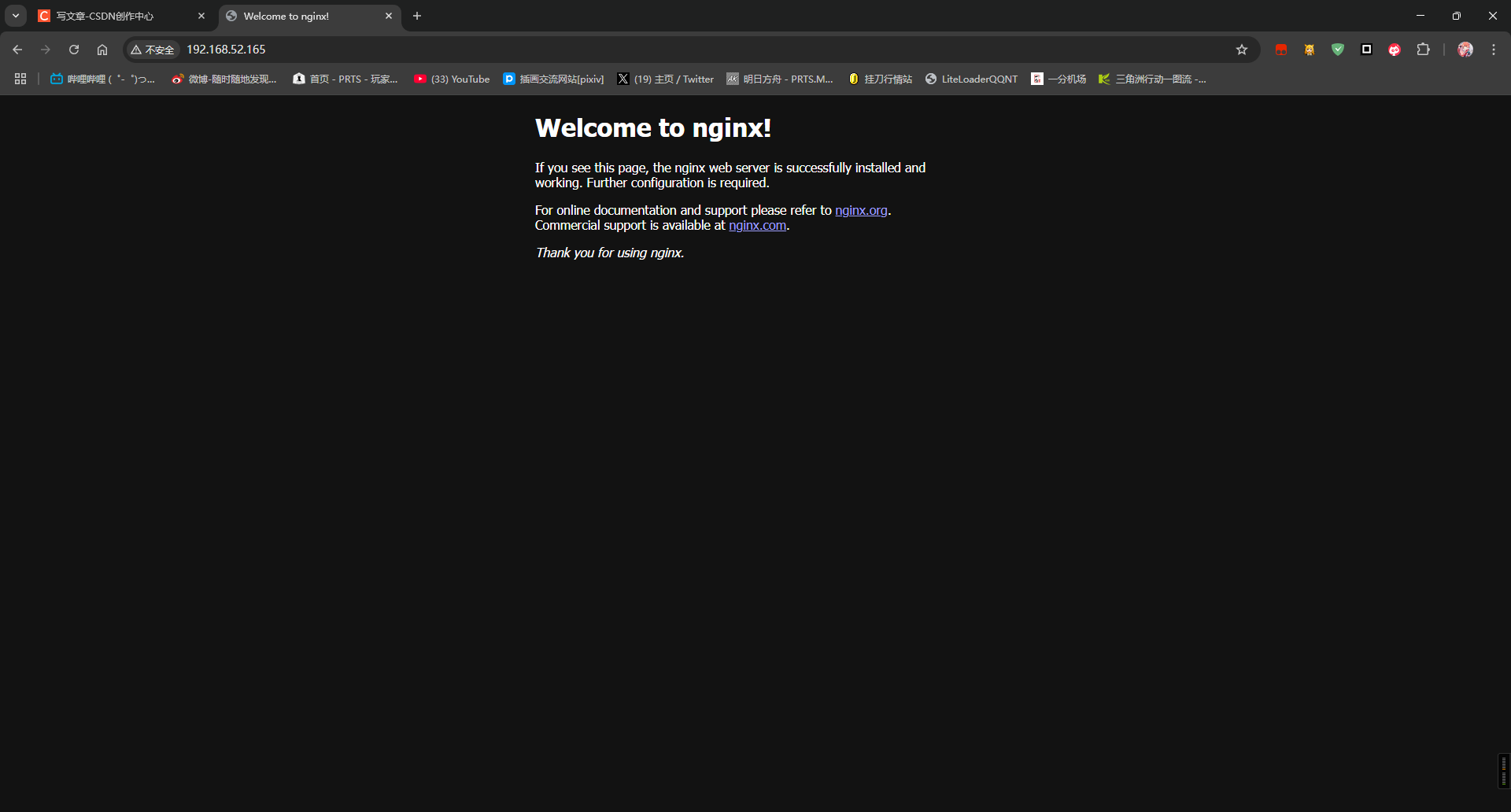Click the 'Thank you for using nginx.' text

610,253
